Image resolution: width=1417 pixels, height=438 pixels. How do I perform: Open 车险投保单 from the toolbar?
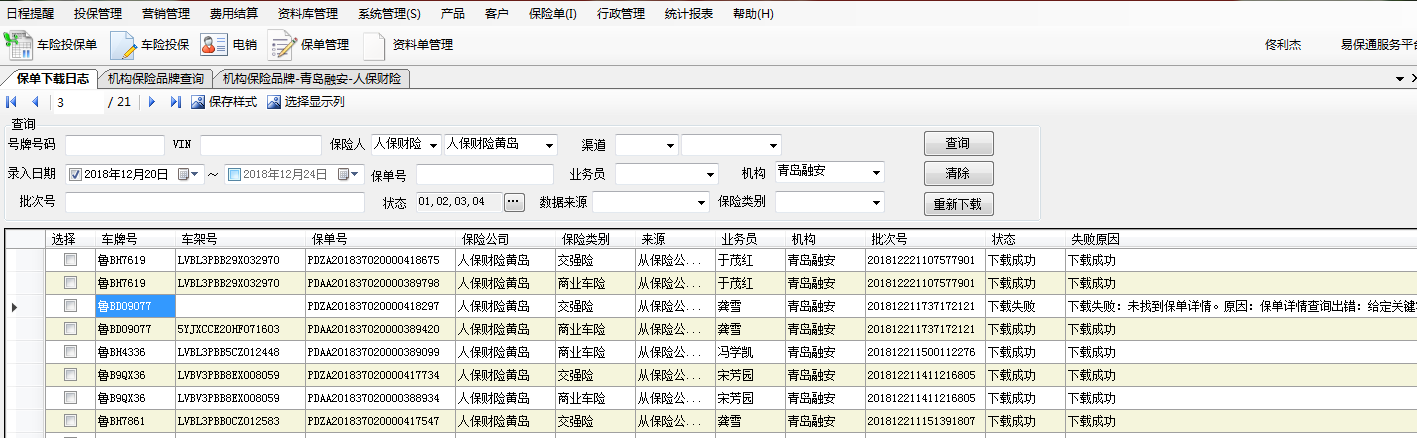coord(51,45)
